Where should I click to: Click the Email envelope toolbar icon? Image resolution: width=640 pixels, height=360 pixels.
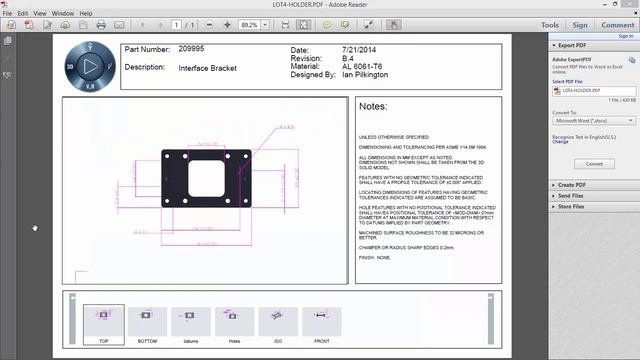(x=119, y=25)
